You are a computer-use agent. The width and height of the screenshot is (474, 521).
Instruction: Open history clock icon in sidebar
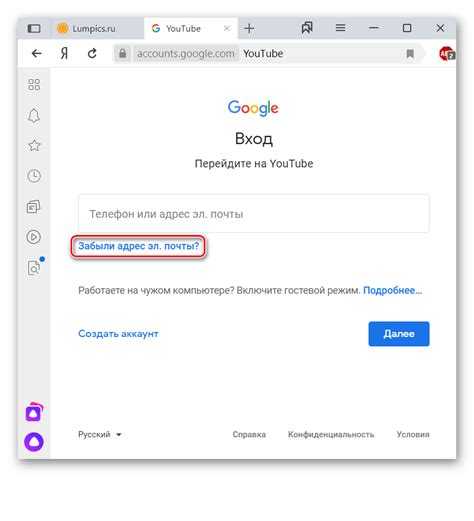[34, 176]
